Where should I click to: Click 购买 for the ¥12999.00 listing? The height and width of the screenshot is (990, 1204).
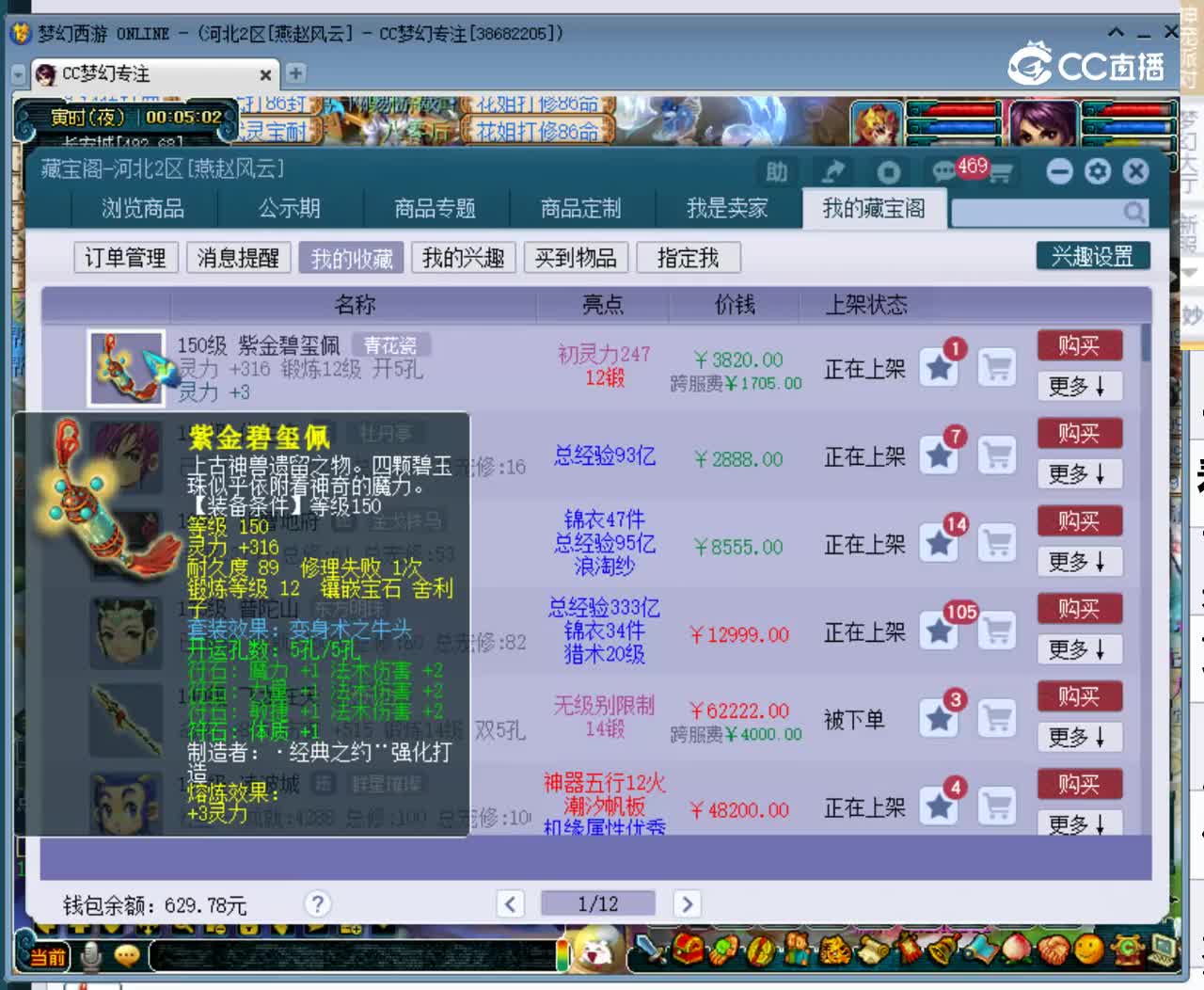[1079, 608]
